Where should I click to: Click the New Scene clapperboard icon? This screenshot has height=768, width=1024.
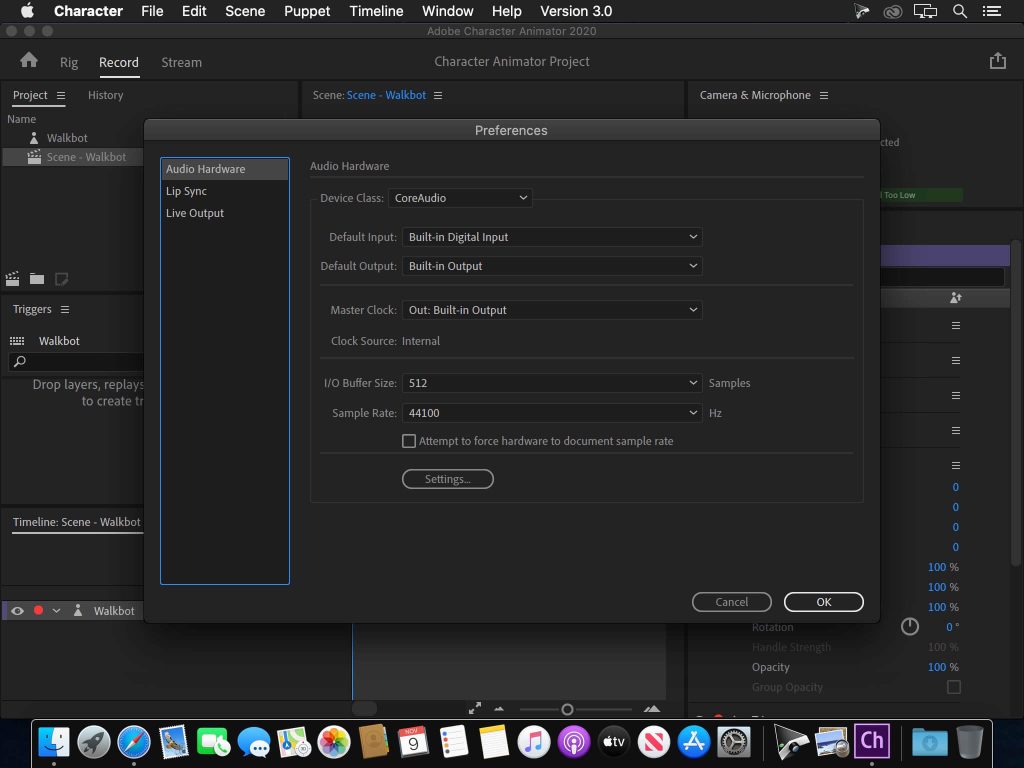click(x=13, y=279)
